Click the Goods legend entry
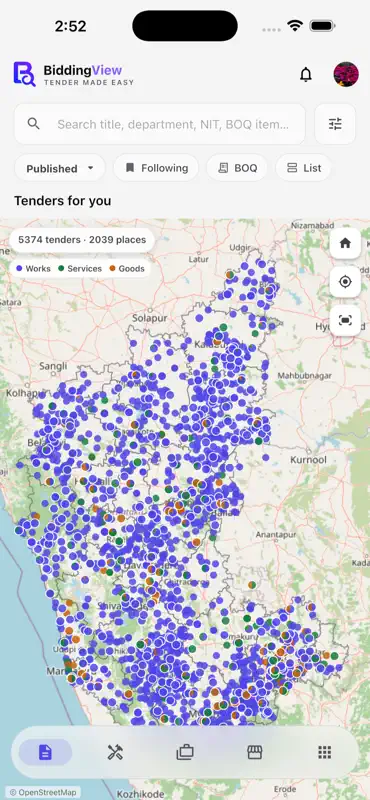Image resolution: width=370 pixels, height=800 pixels. (x=127, y=268)
